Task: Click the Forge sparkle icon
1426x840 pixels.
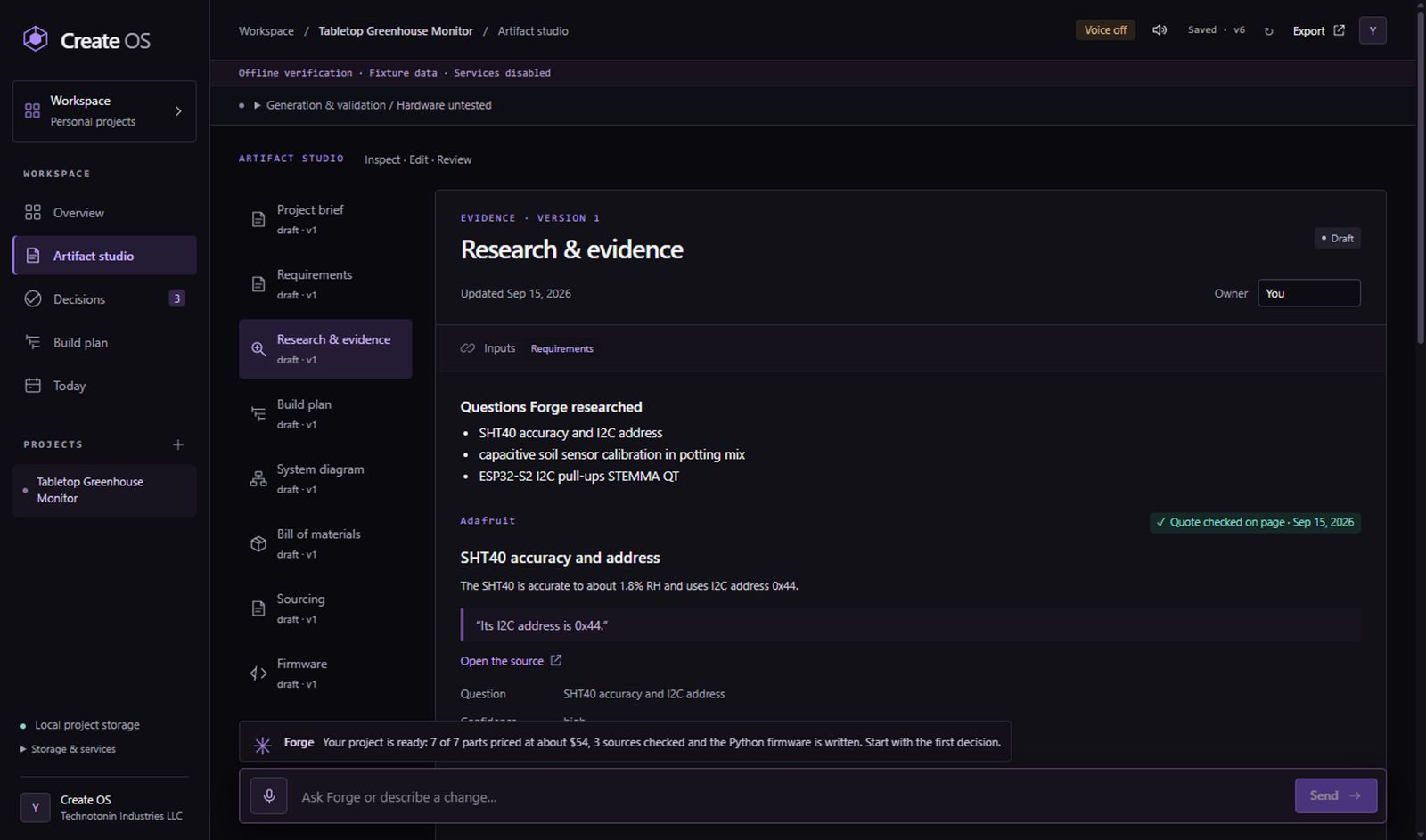Action: 262,745
